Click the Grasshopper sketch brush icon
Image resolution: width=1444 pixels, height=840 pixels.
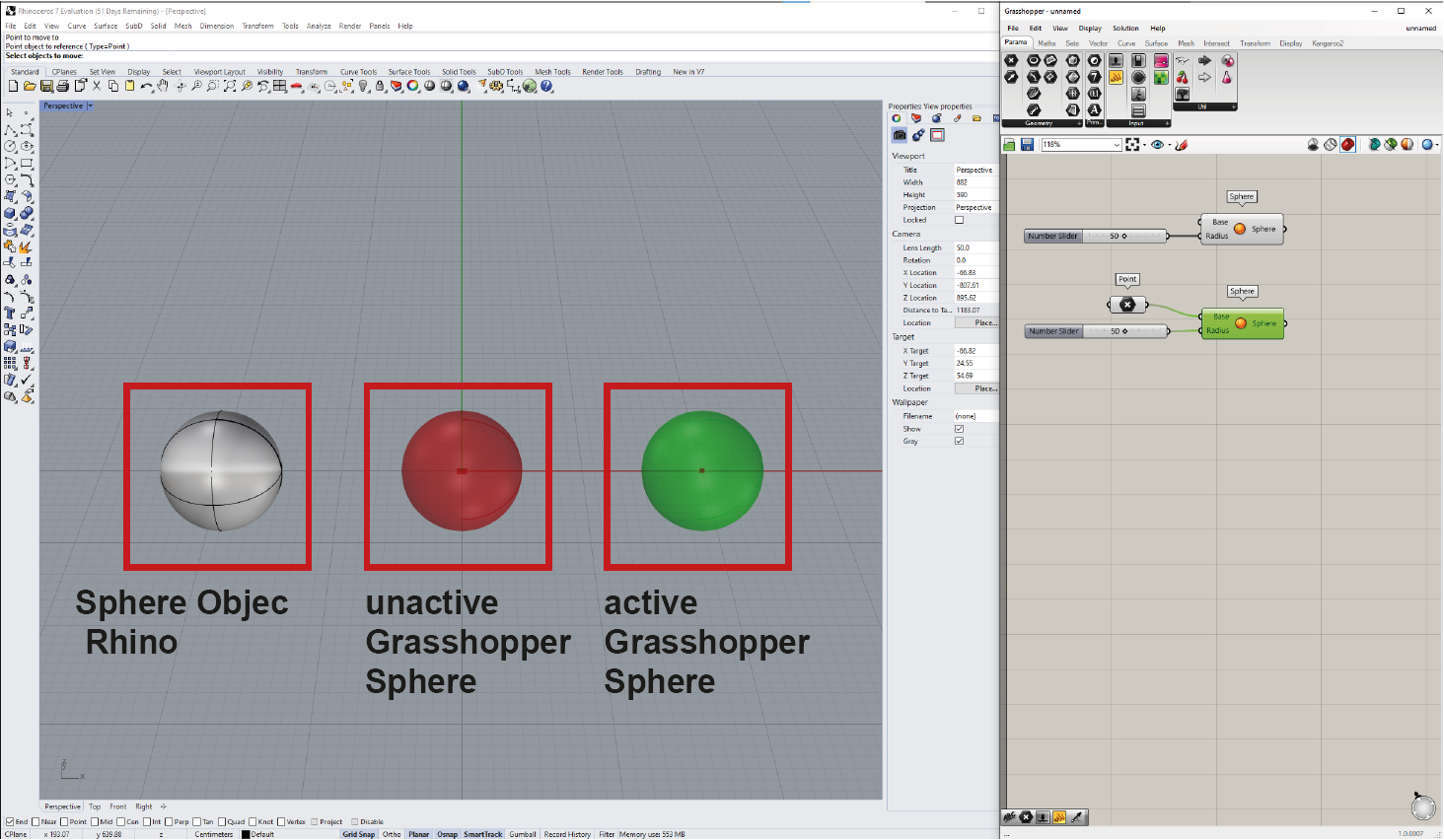[1182, 145]
